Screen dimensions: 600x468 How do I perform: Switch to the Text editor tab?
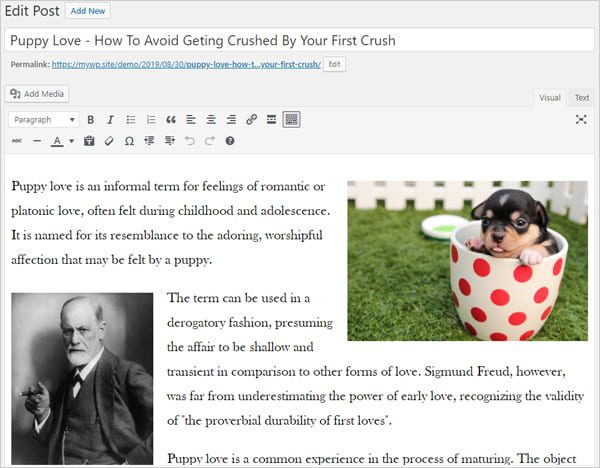tap(582, 98)
